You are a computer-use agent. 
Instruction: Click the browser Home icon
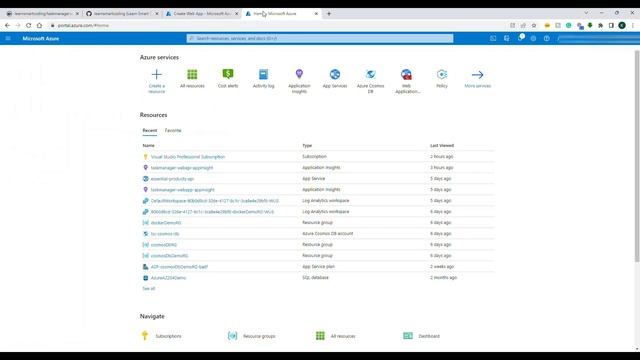[x=39, y=25]
